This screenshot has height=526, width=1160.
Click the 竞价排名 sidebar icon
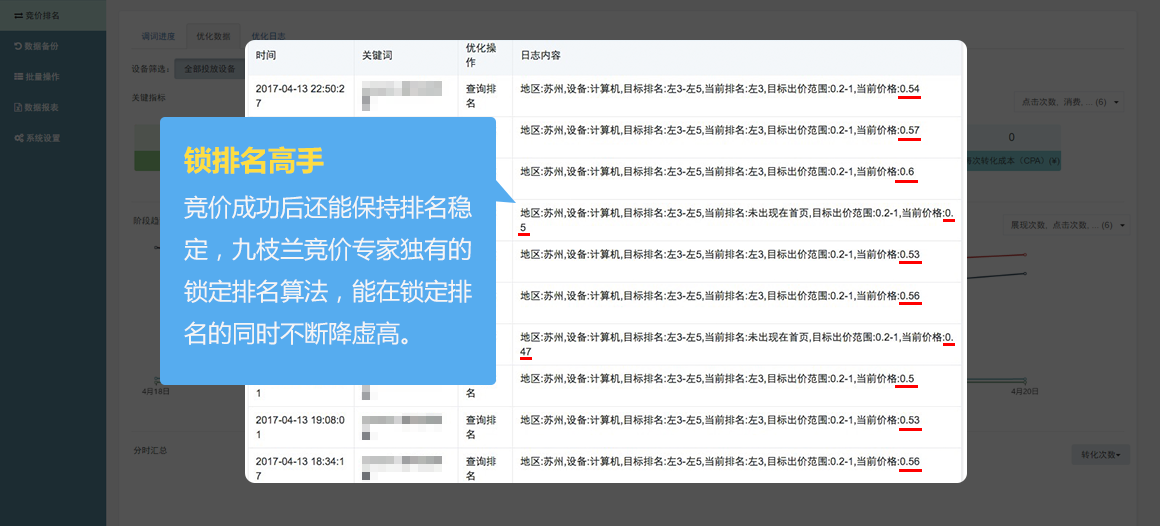[x=18, y=15]
